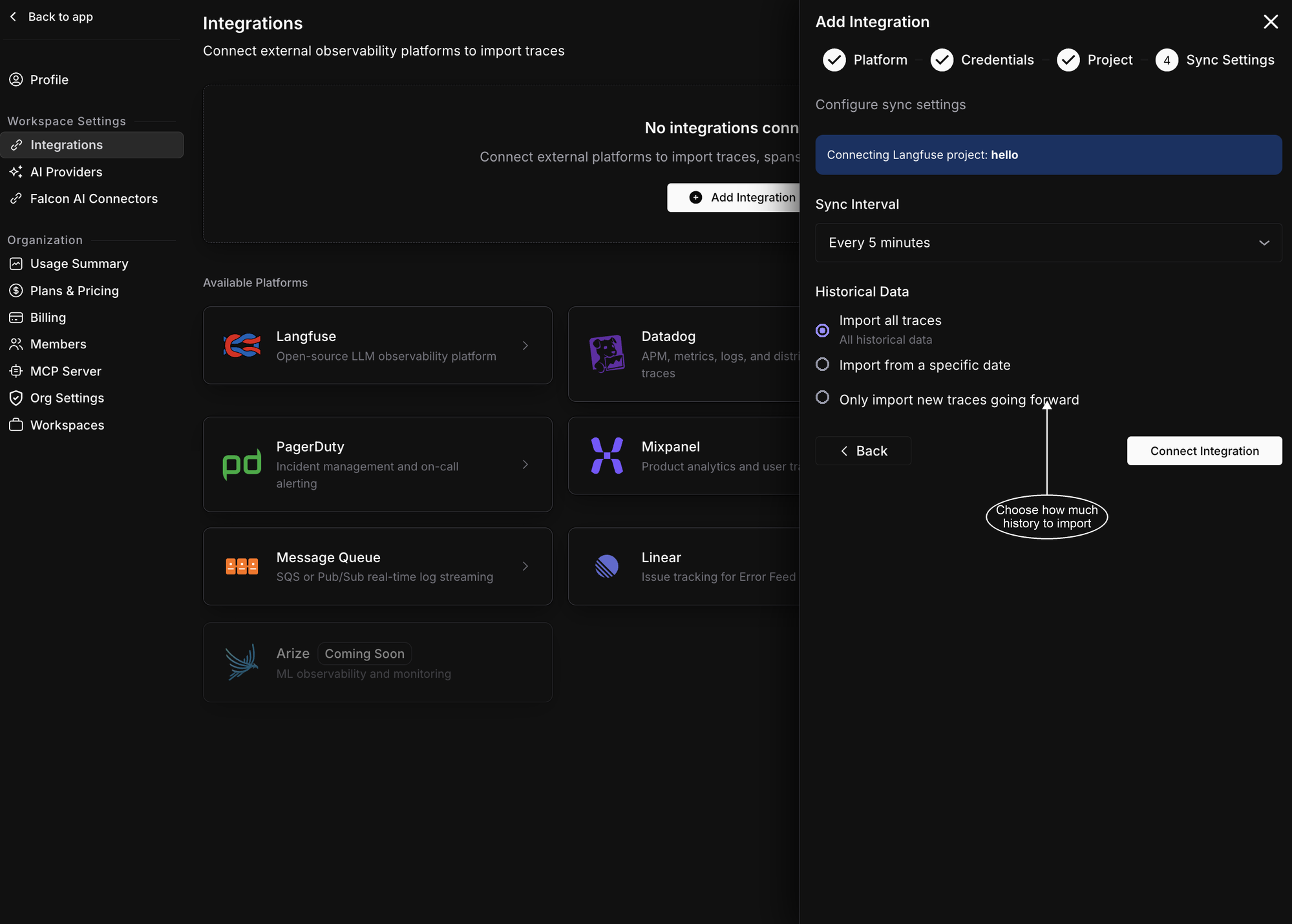Click the Profile user icon
Image resolution: width=1292 pixels, height=924 pixels.
point(16,79)
